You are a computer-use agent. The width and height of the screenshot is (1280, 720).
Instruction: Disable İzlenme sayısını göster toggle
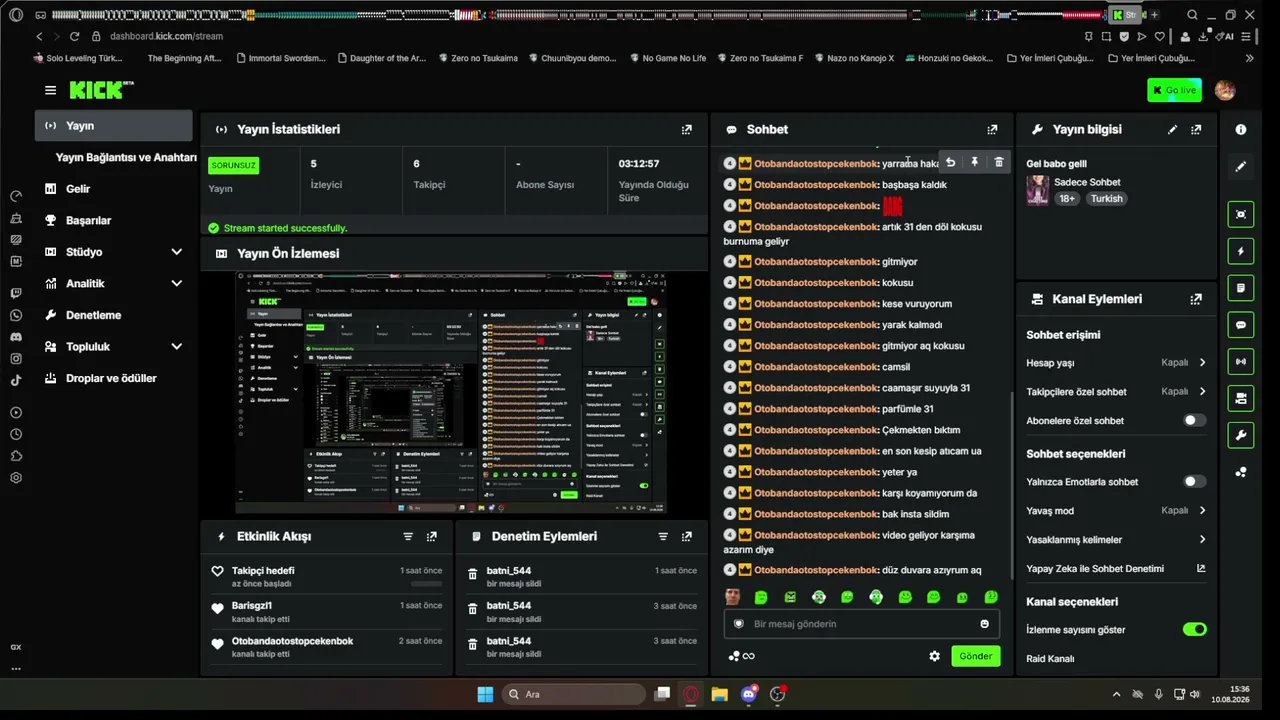[x=1195, y=629]
